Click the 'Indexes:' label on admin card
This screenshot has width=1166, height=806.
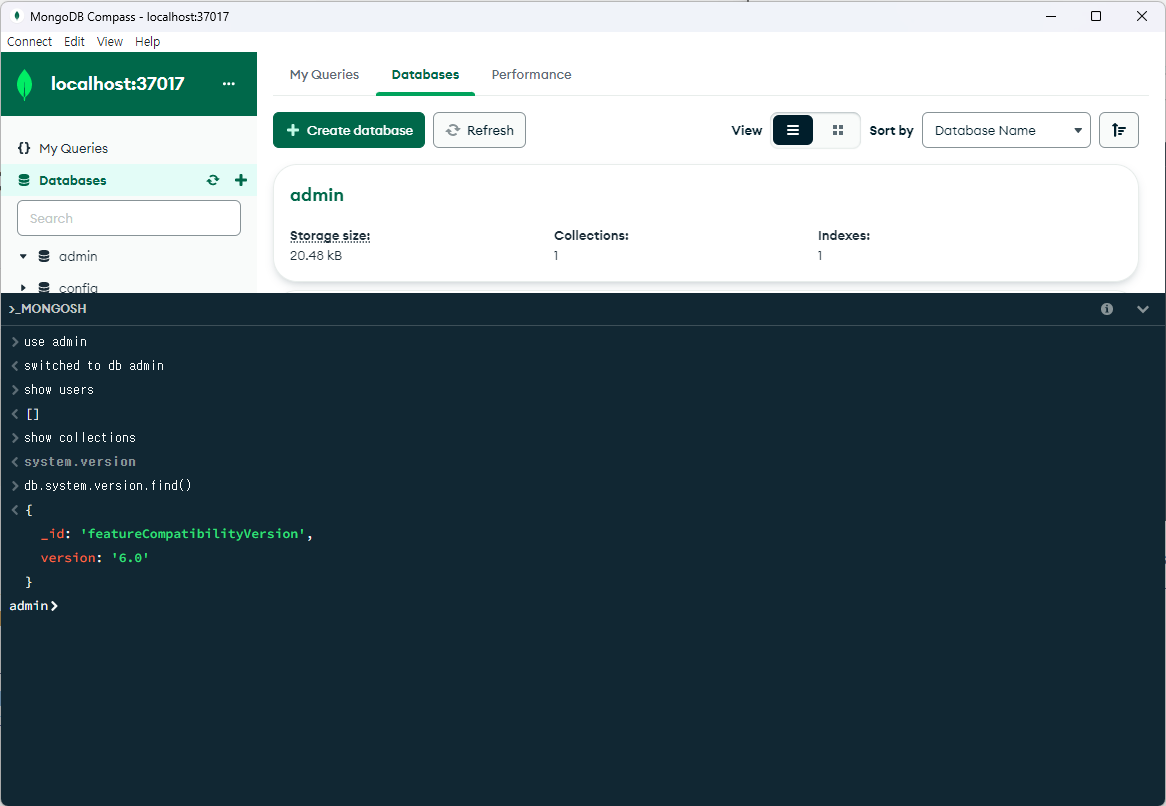click(844, 236)
